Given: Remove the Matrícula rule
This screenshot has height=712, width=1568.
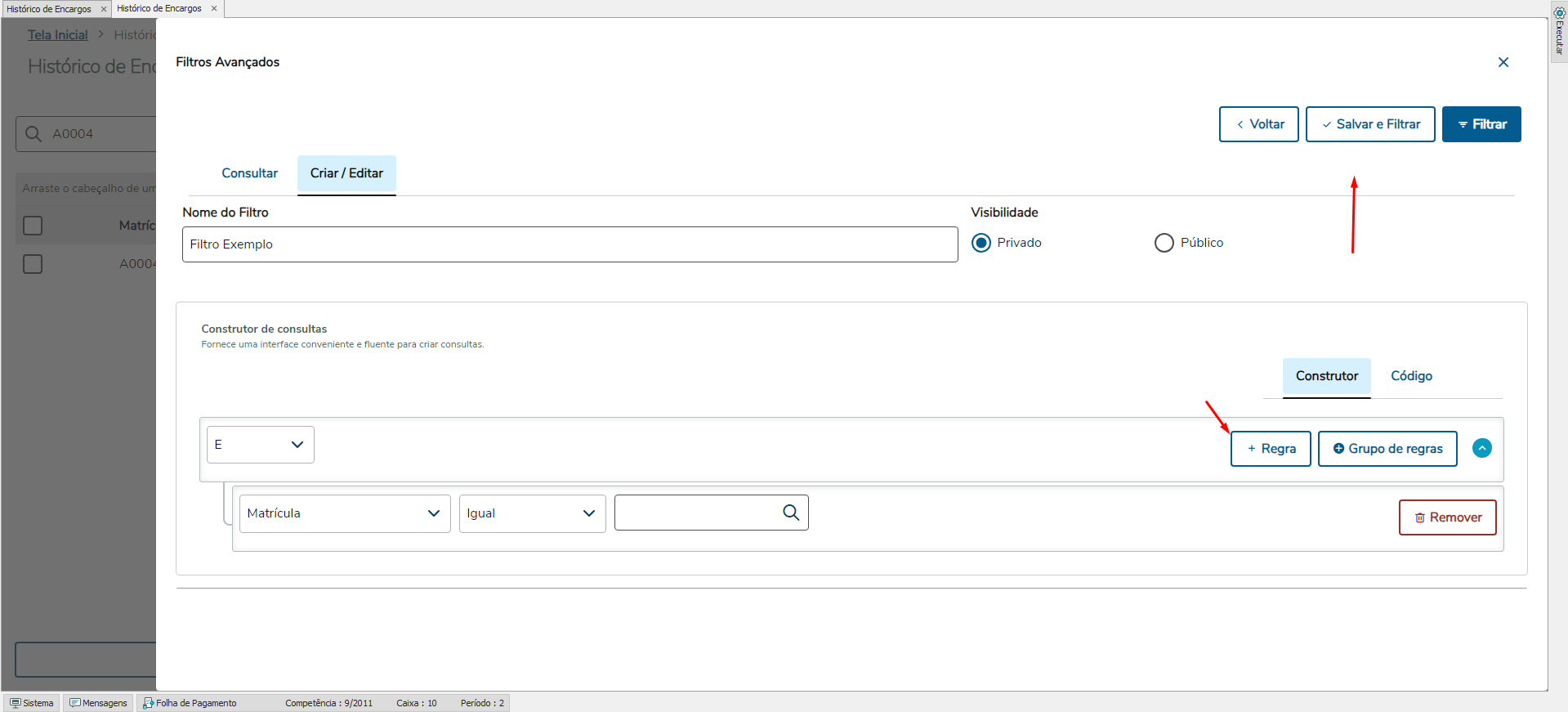Looking at the screenshot, I should pos(1447,517).
